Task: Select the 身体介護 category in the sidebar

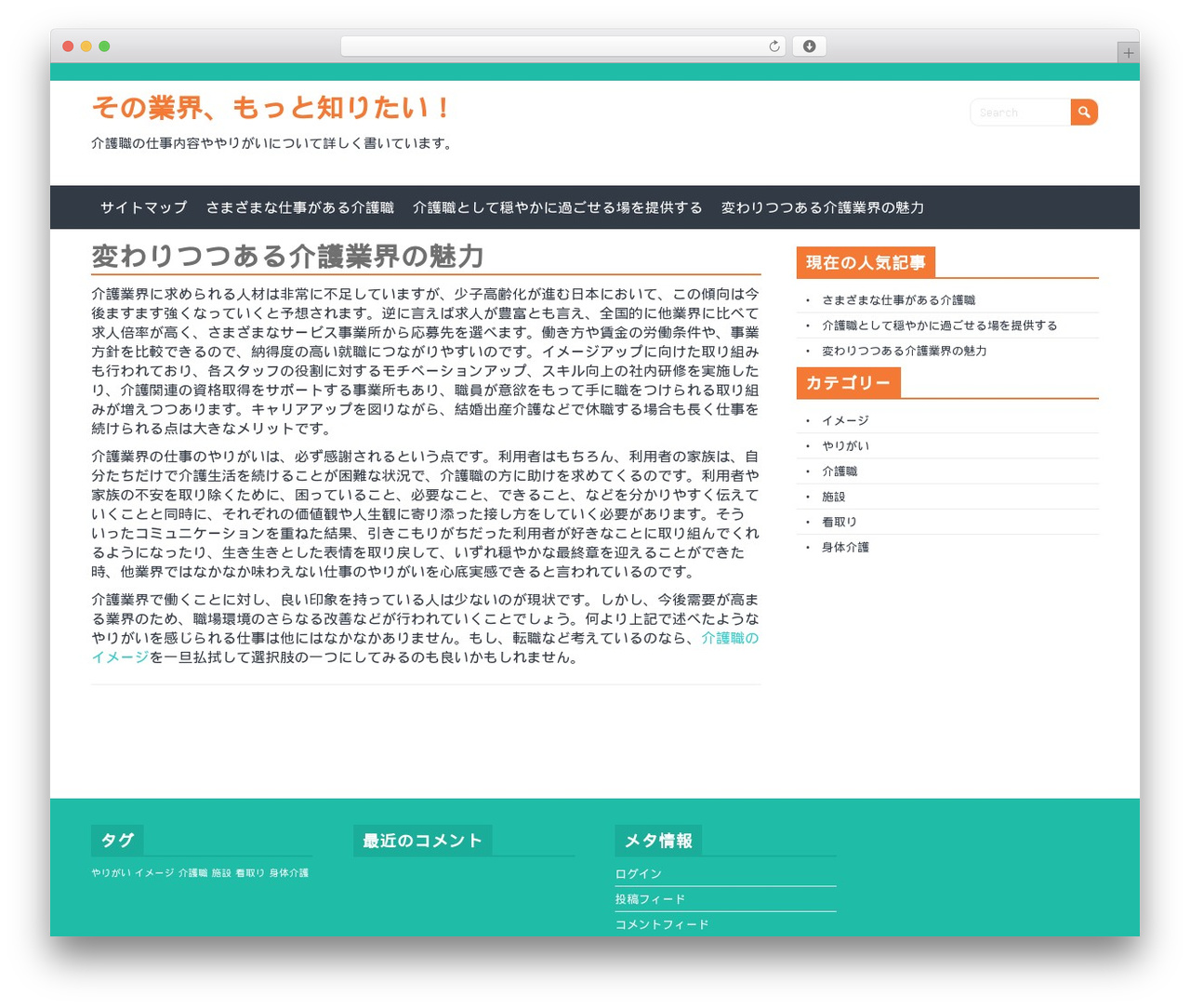Action: (845, 547)
